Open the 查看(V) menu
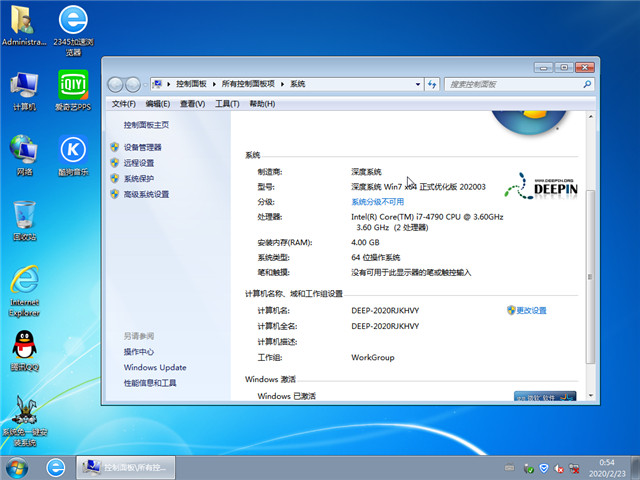This screenshot has height=480, width=640. 193,104
